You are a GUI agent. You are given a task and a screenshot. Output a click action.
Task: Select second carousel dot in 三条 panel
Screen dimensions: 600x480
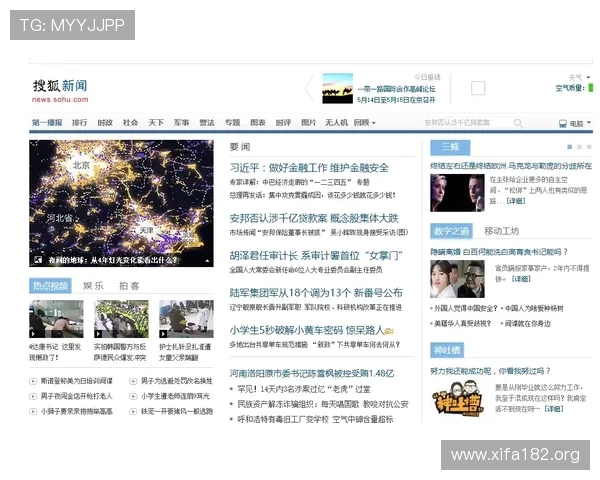(x=579, y=147)
